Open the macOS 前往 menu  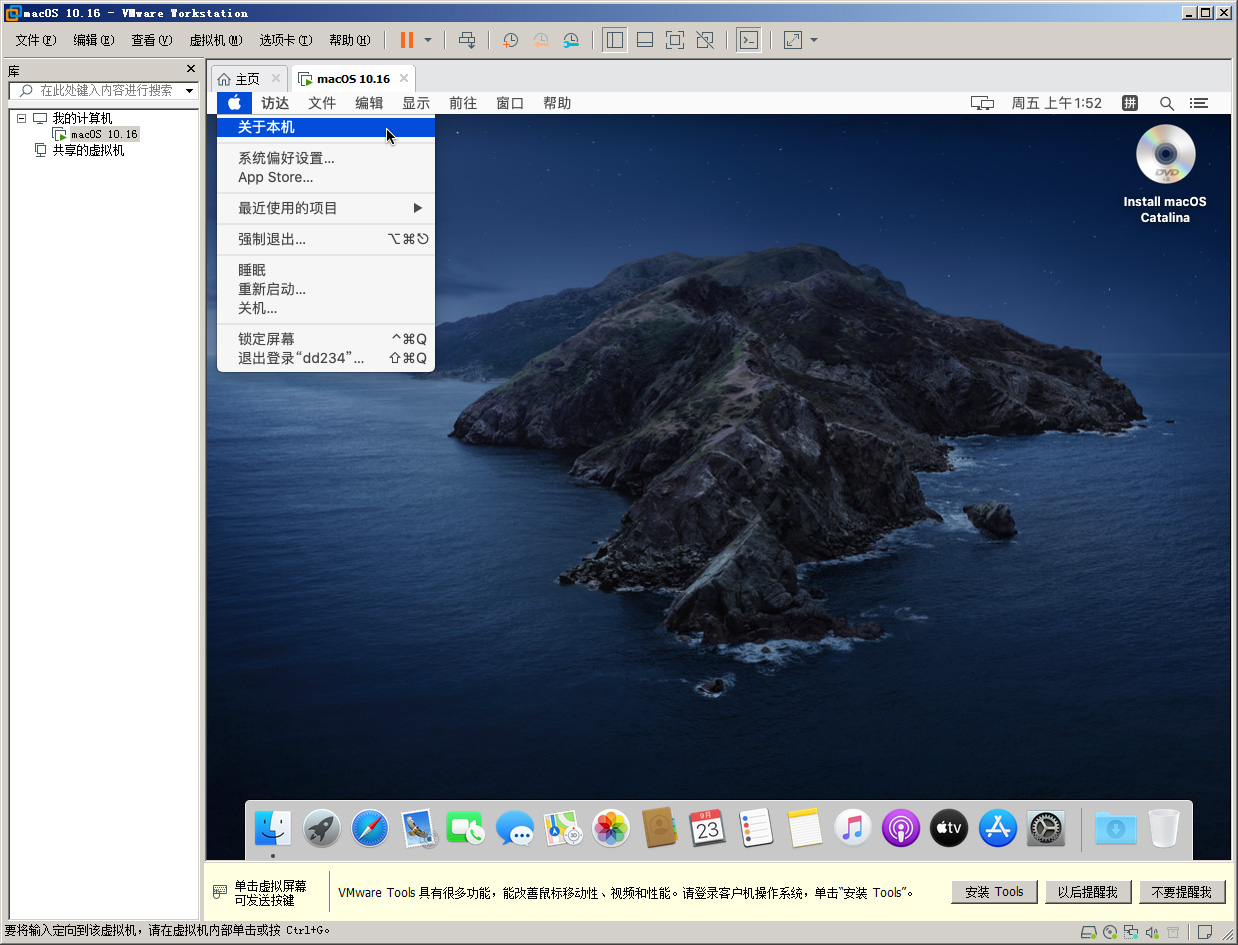pyautogui.click(x=463, y=103)
